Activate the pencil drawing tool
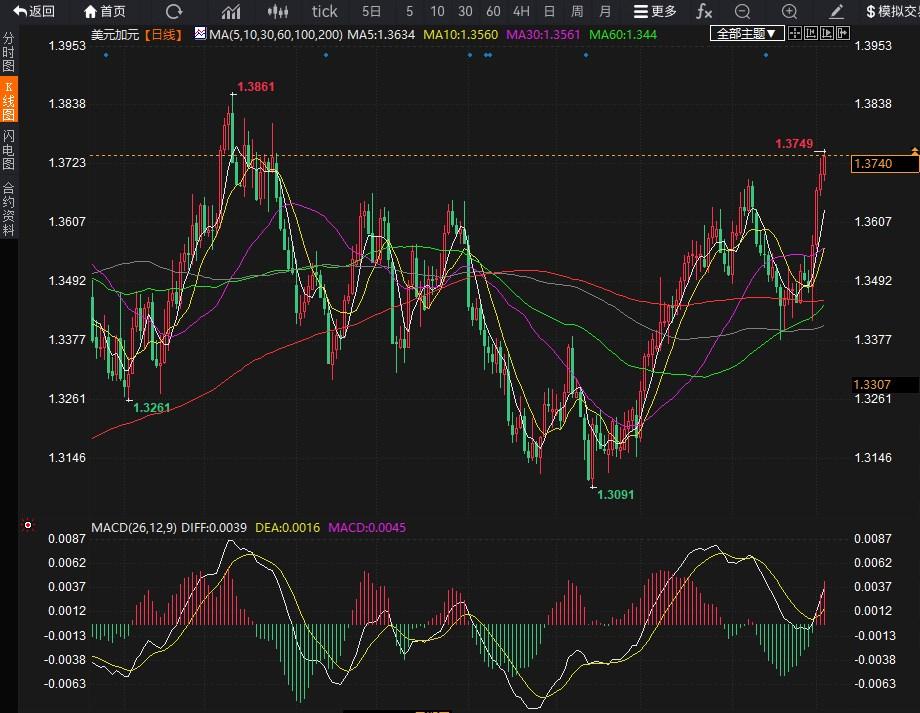The image size is (920, 713). point(836,11)
